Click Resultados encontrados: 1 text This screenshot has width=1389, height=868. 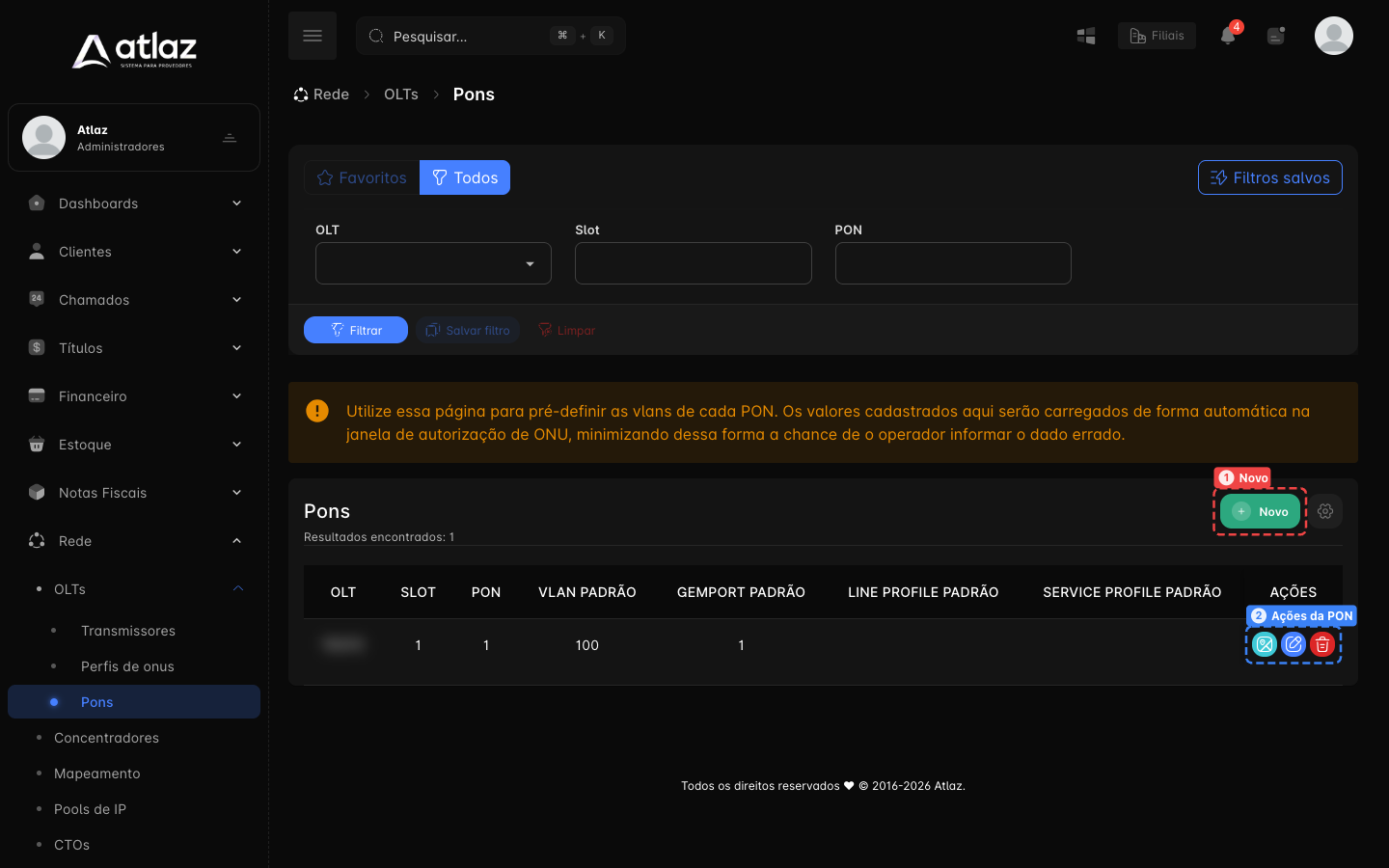coord(379,537)
